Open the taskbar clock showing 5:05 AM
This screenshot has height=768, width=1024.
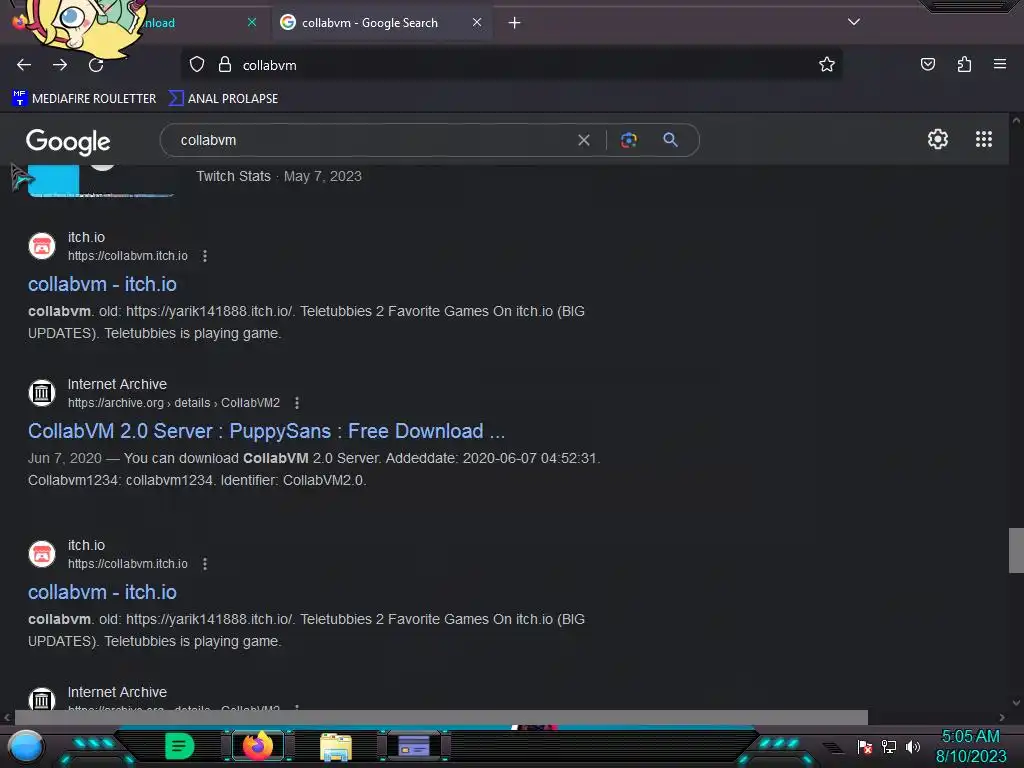(x=970, y=746)
